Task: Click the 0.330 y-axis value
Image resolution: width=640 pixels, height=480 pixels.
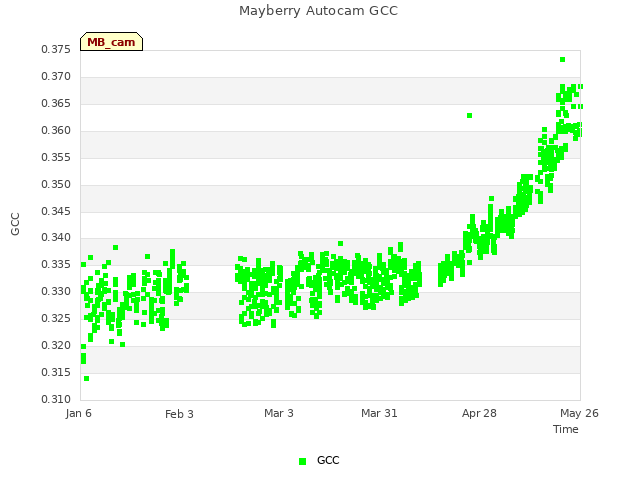Action: tap(56, 291)
